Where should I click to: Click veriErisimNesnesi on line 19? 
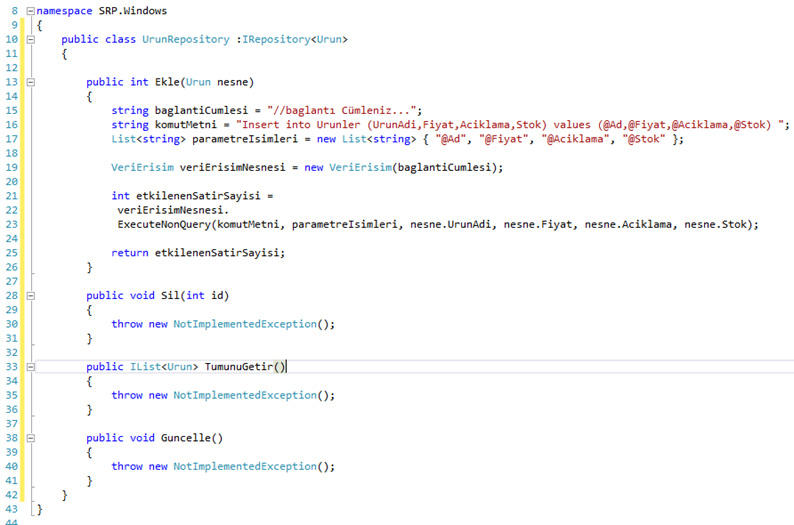click(232, 167)
